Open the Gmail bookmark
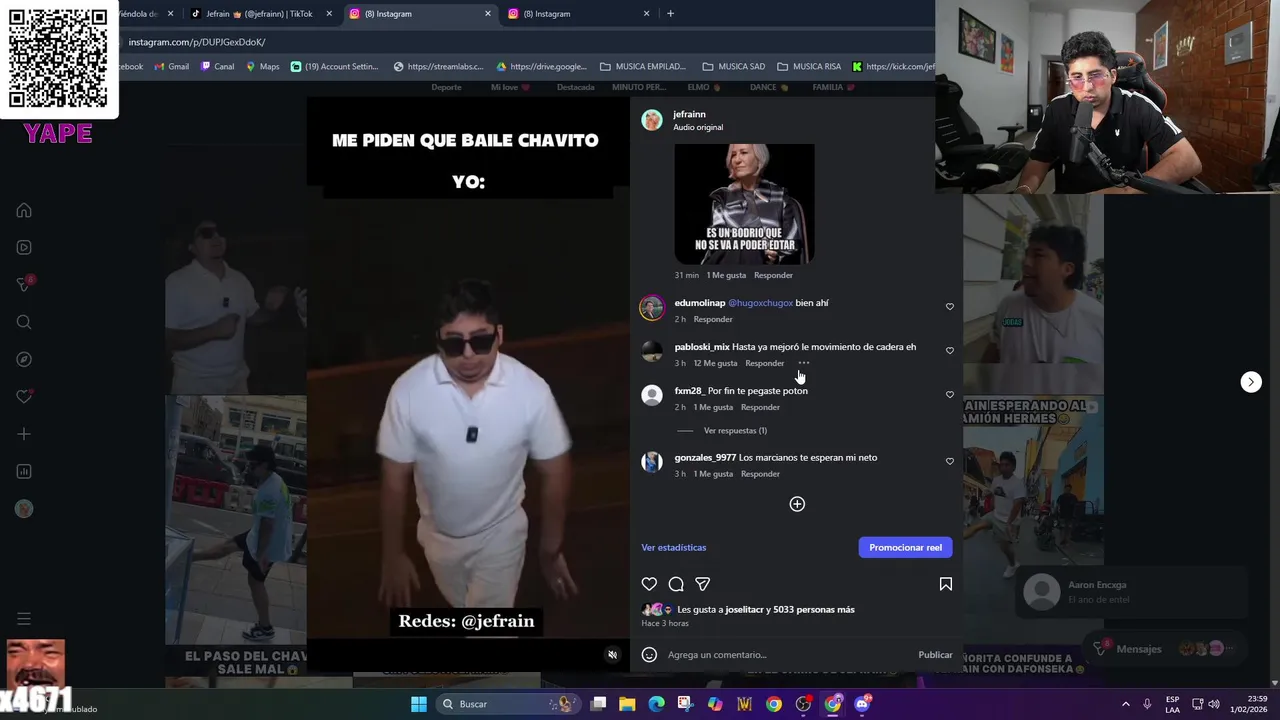 [x=171, y=67]
